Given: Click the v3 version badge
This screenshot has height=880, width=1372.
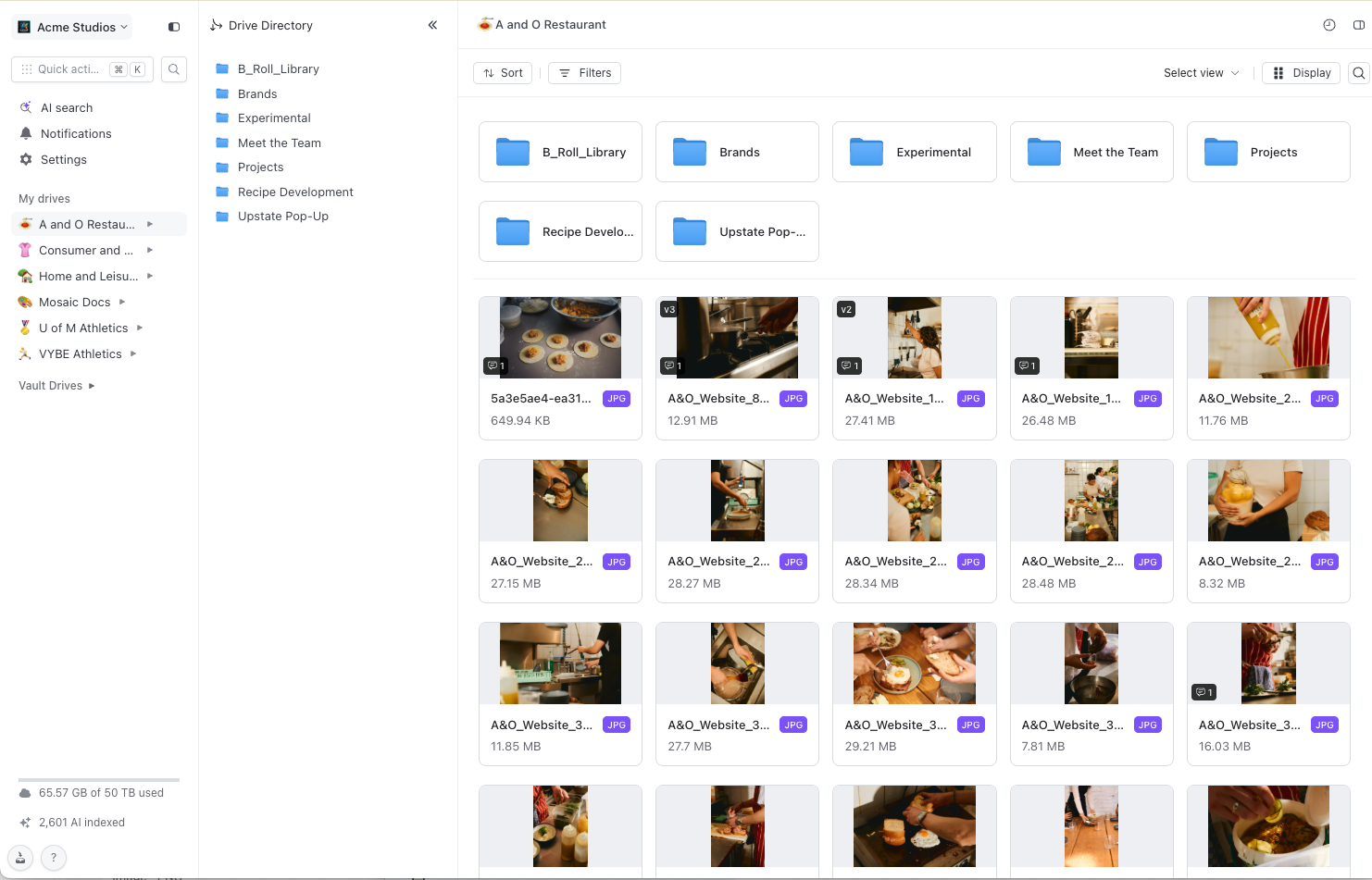Looking at the screenshot, I should click(x=669, y=310).
